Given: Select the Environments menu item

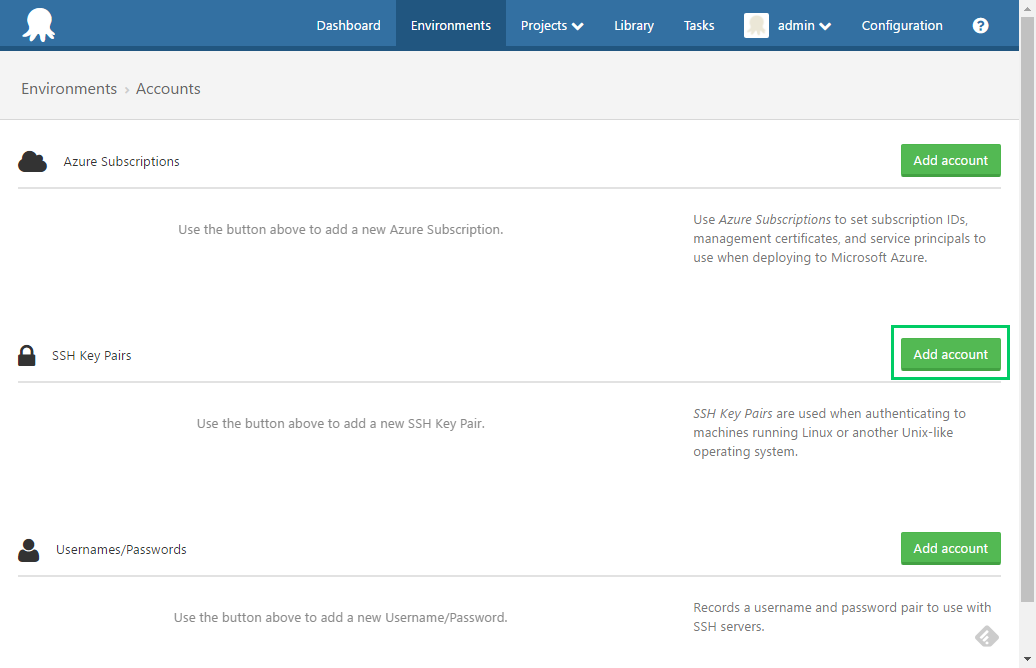Looking at the screenshot, I should 451,26.
